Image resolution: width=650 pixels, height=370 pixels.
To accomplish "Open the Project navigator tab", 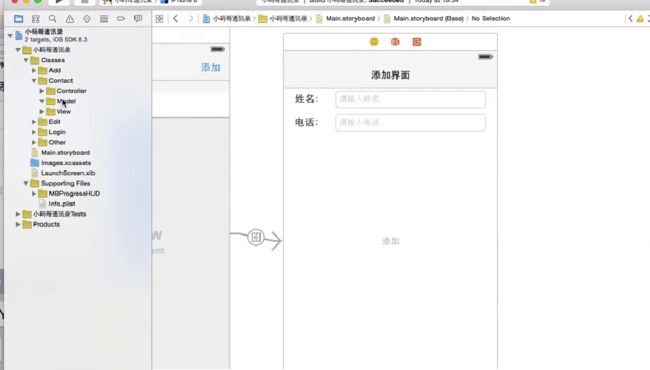I will pyautogui.click(x=18, y=19).
